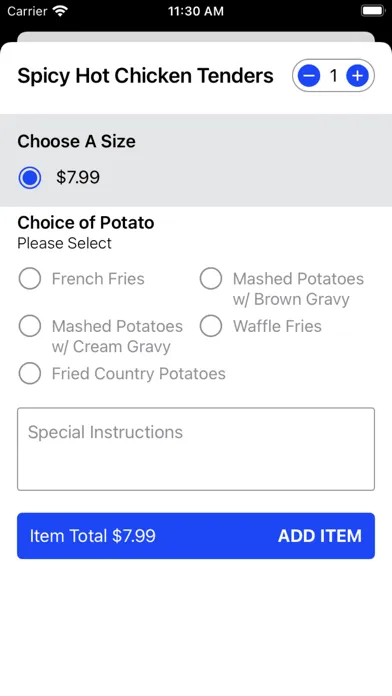The height and width of the screenshot is (696, 392).
Task: Tap the Please Select subtitle
Action: pyautogui.click(x=64, y=243)
